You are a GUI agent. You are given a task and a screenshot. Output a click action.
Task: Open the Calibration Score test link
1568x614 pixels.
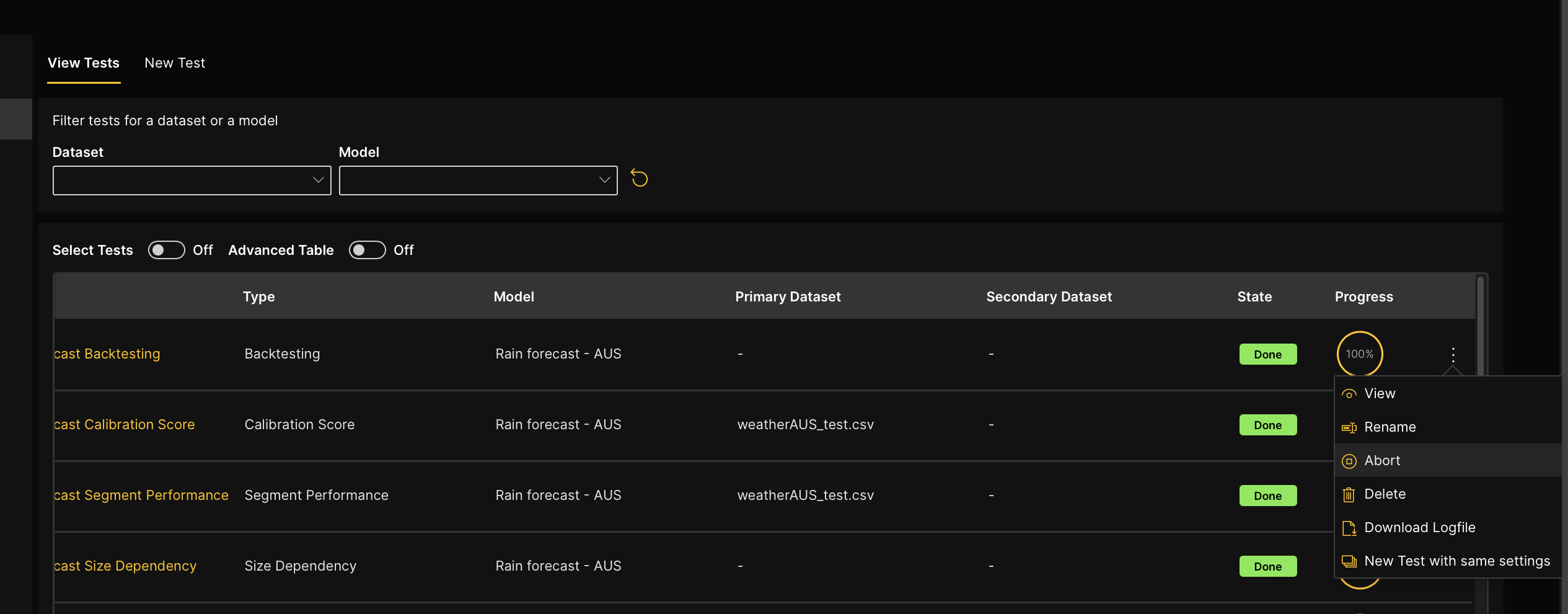point(125,425)
